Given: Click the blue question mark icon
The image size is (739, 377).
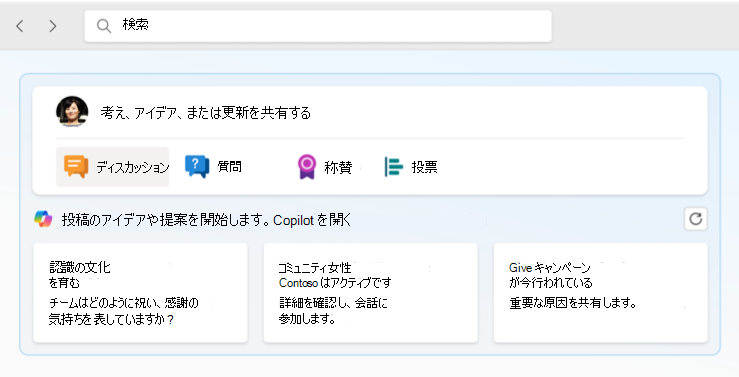Looking at the screenshot, I should tap(197, 166).
